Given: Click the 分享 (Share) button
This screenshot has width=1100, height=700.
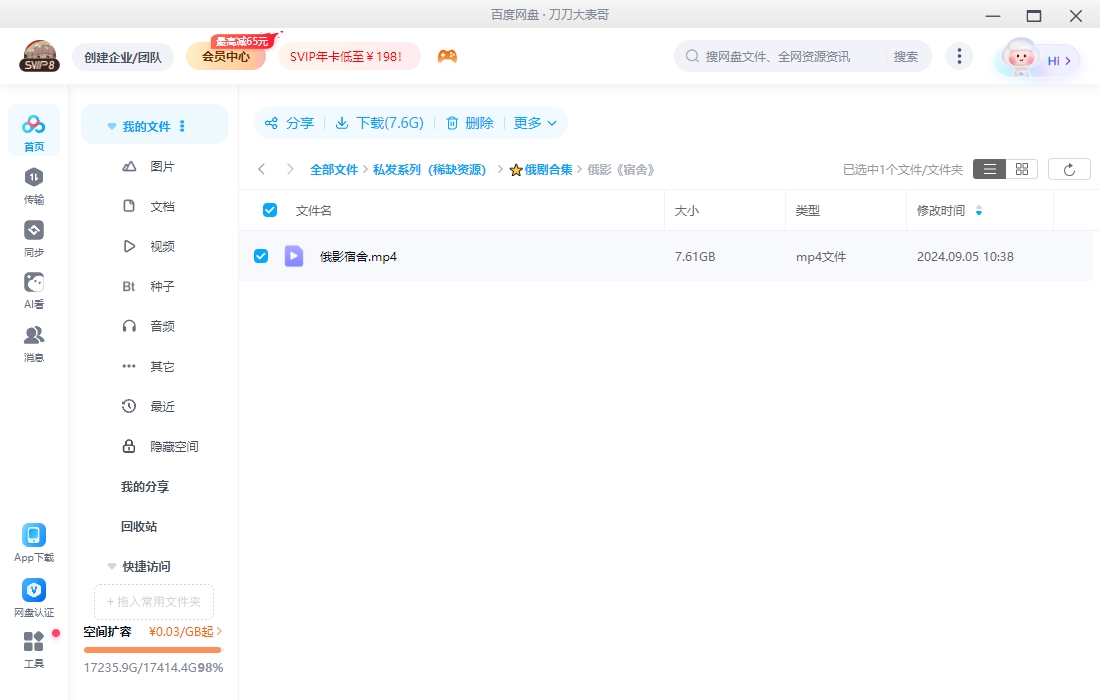Looking at the screenshot, I should pyautogui.click(x=288, y=122).
